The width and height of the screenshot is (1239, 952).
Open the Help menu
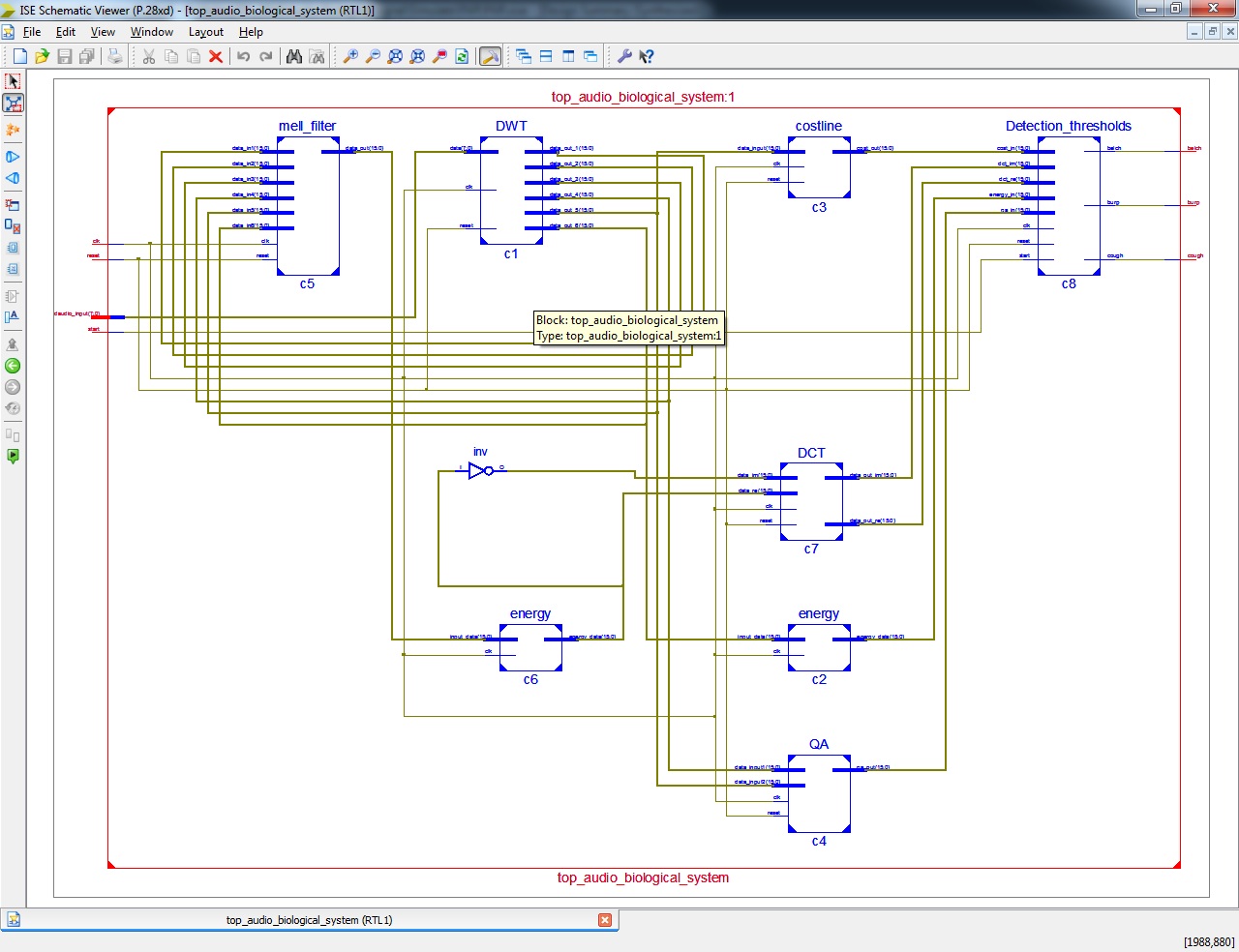(x=251, y=32)
